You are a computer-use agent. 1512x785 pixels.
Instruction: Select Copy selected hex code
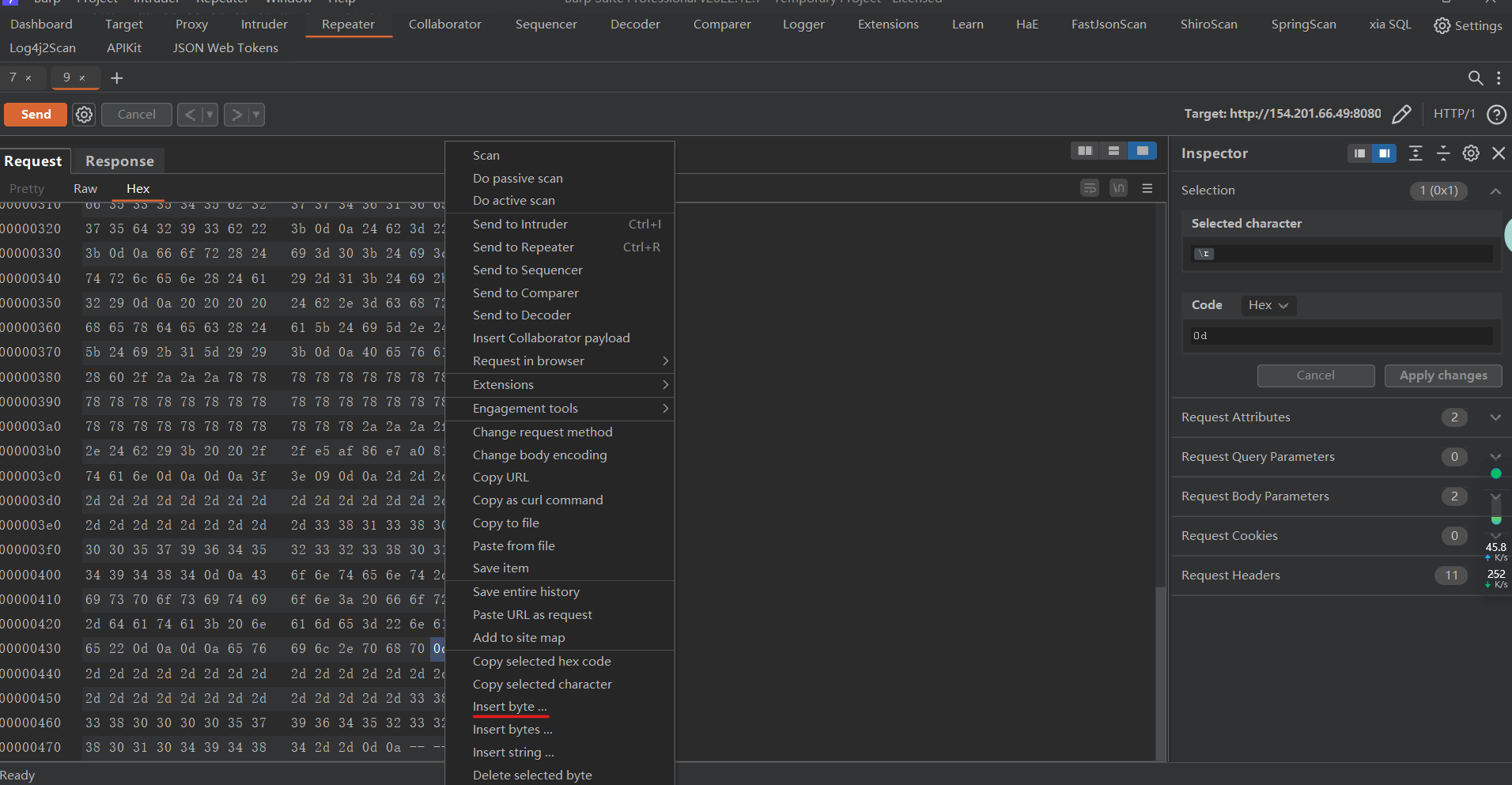(x=560, y=662)
